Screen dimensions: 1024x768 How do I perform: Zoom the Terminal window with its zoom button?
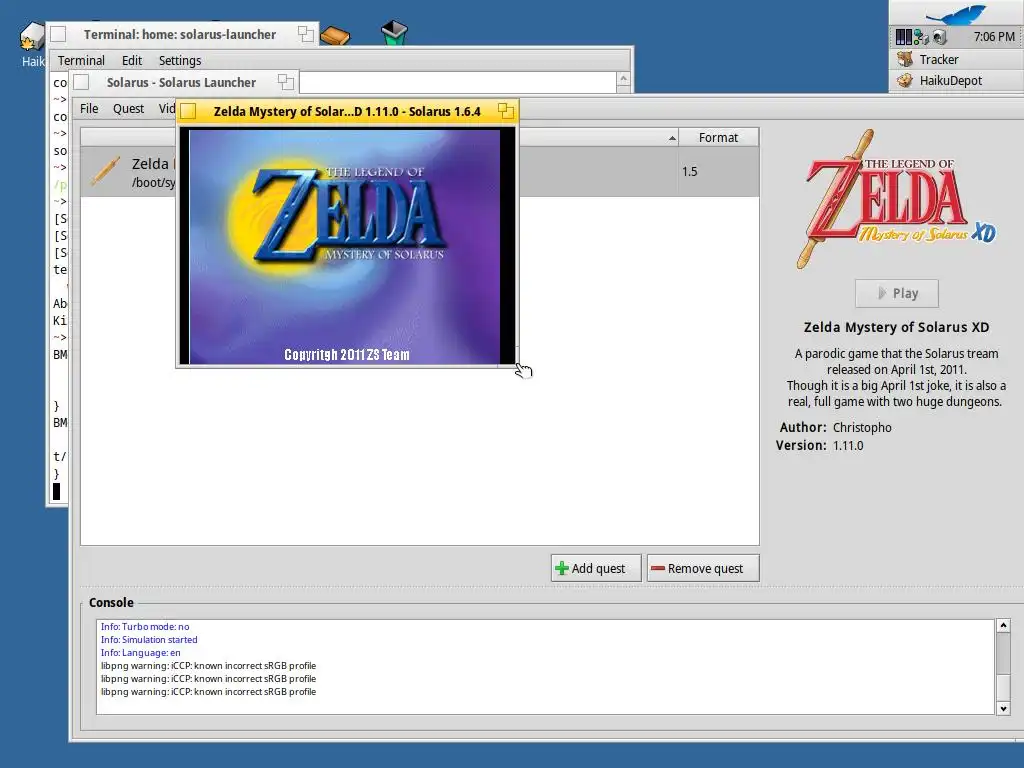pyautogui.click(x=306, y=34)
